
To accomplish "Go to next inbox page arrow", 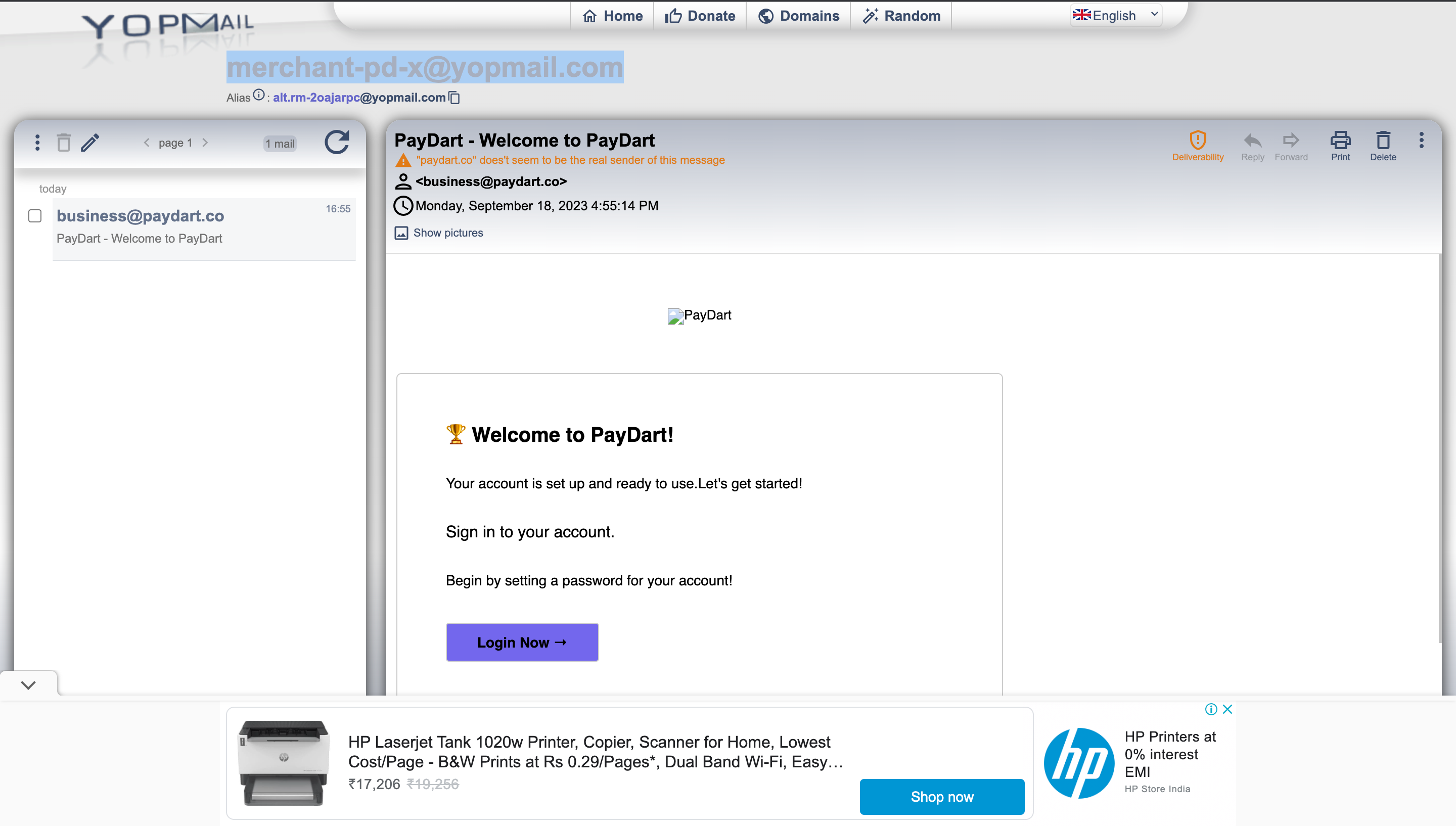I will pyautogui.click(x=205, y=143).
